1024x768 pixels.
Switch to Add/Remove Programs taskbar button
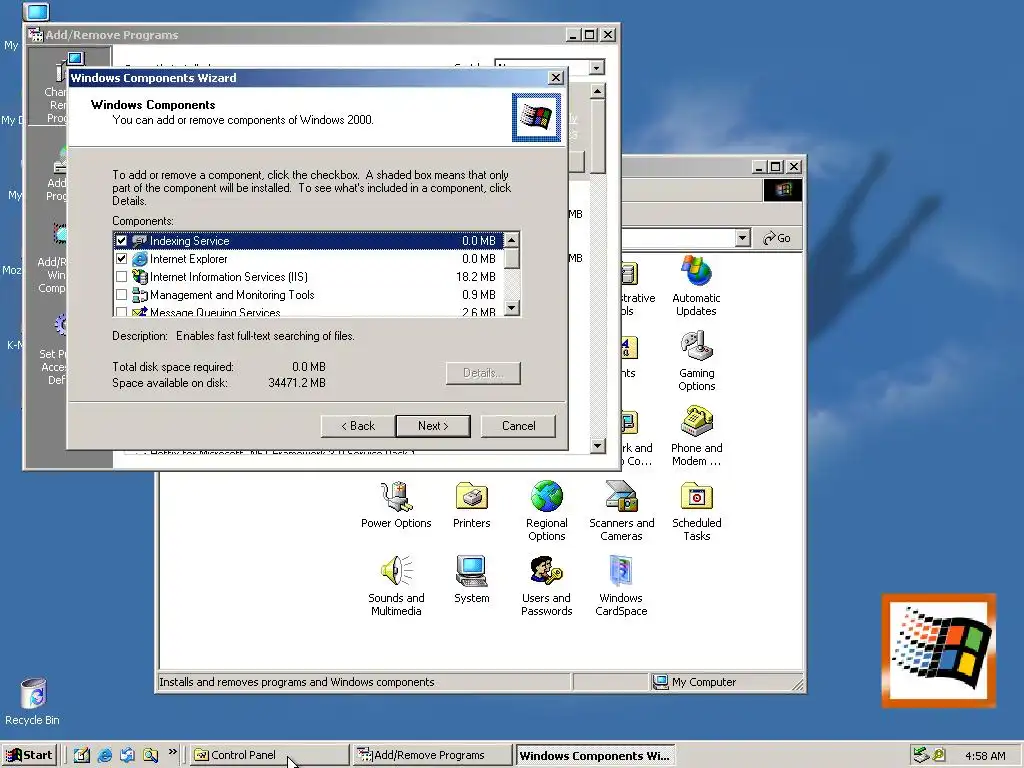click(x=432, y=755)
